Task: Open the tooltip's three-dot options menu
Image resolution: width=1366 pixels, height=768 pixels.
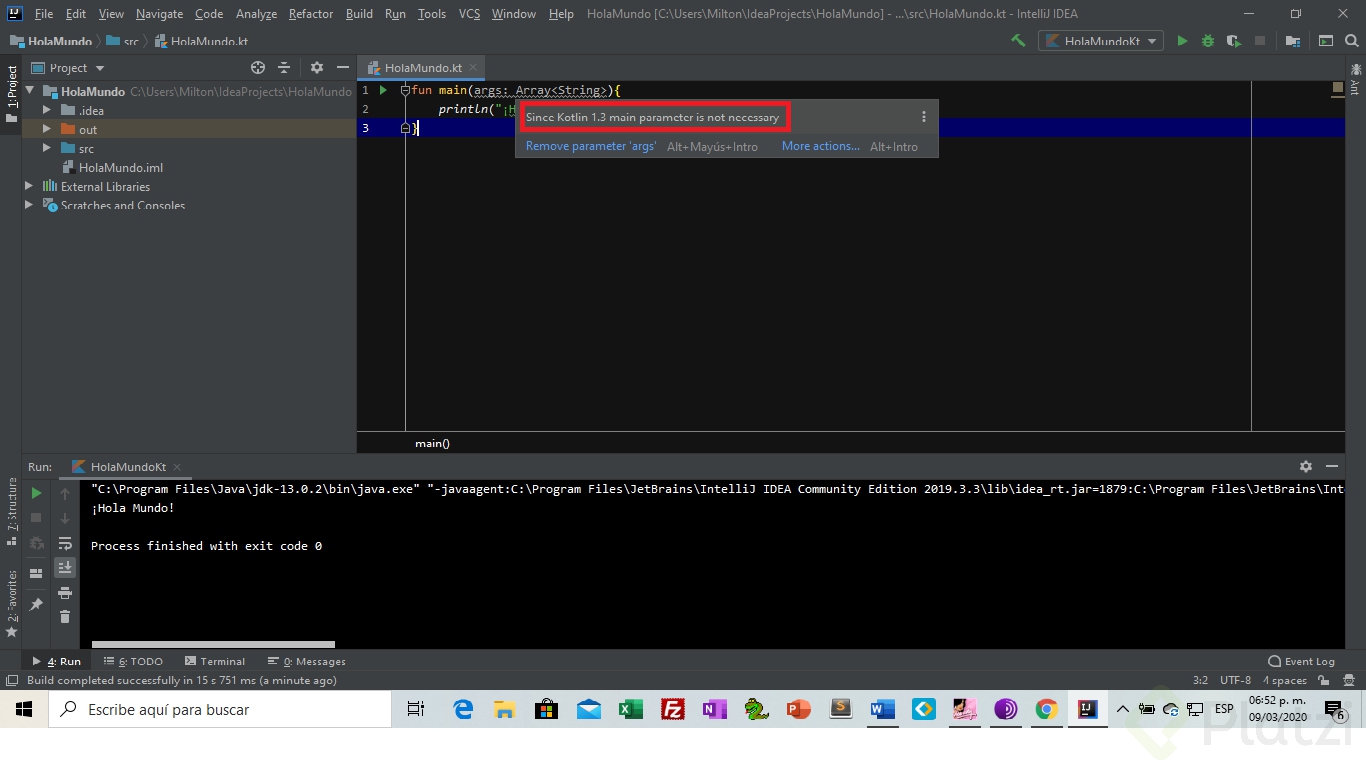Action: coord(924,117)
